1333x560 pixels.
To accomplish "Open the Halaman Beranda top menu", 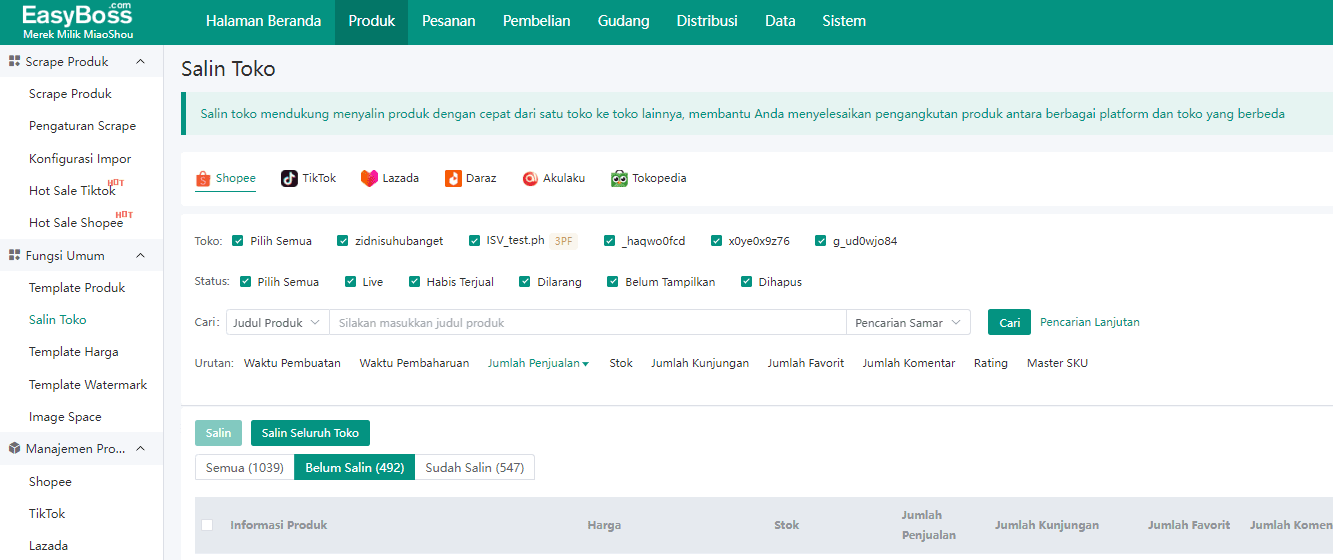I will 263,21.
